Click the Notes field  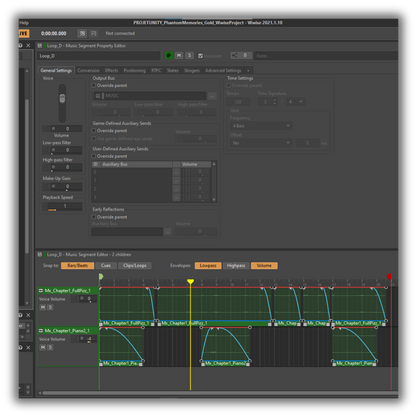(326, 56)
